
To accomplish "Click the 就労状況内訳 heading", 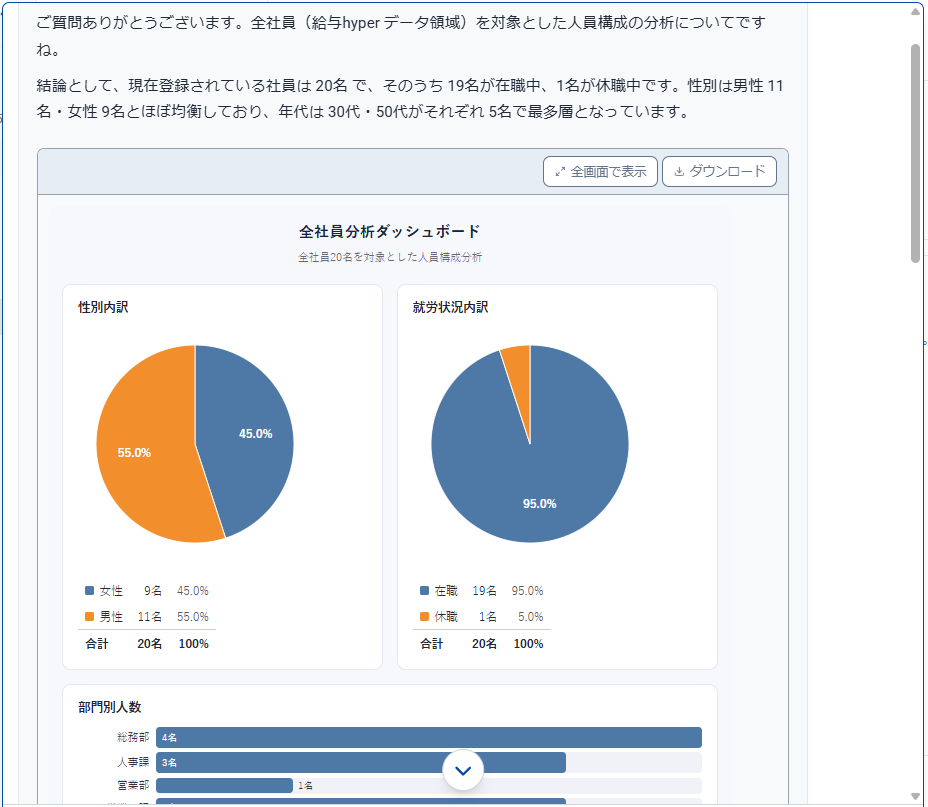I will coord(450,307).
